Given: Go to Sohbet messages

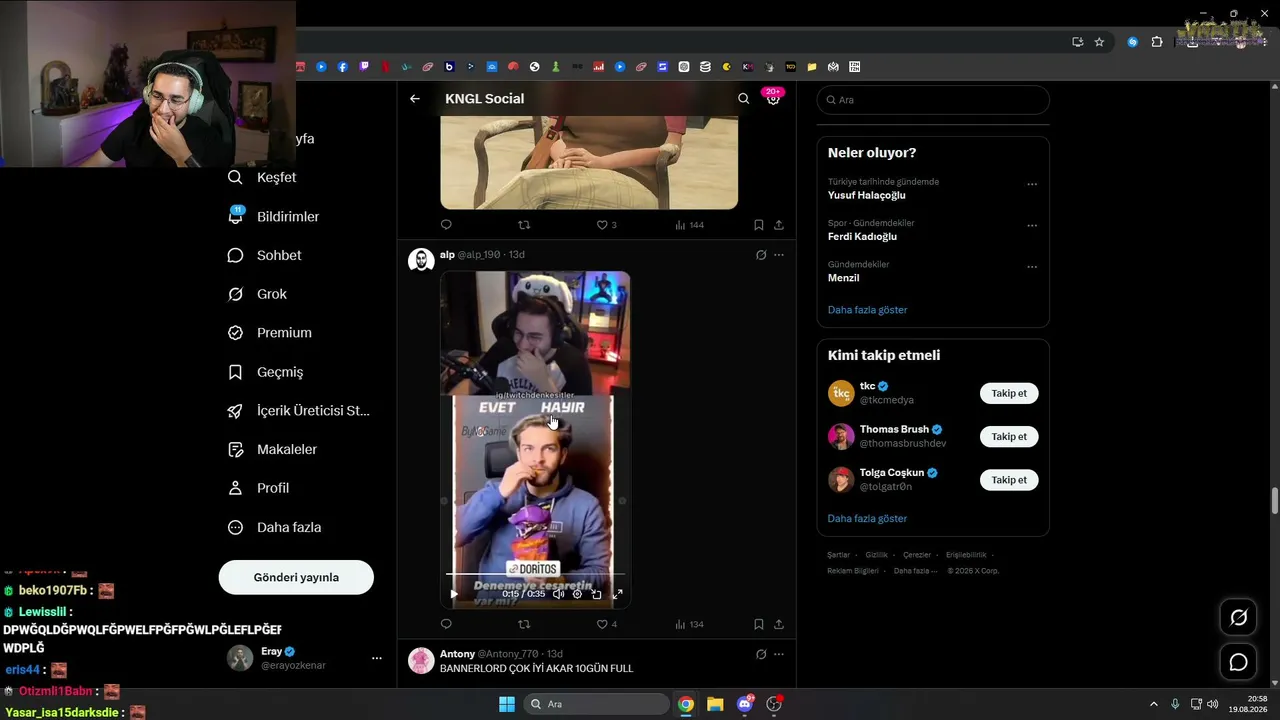Looking at the screenshot, I should click(x=265, y=255).
